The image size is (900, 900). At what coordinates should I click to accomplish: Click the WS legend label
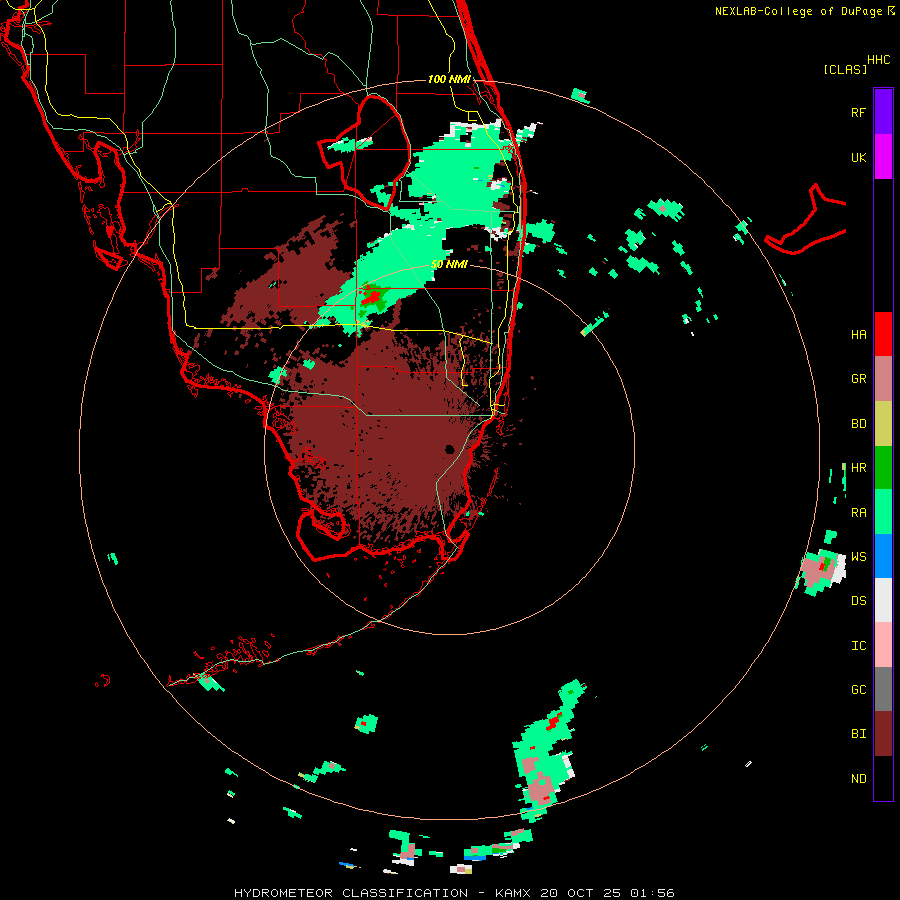(x=858, y=557)
